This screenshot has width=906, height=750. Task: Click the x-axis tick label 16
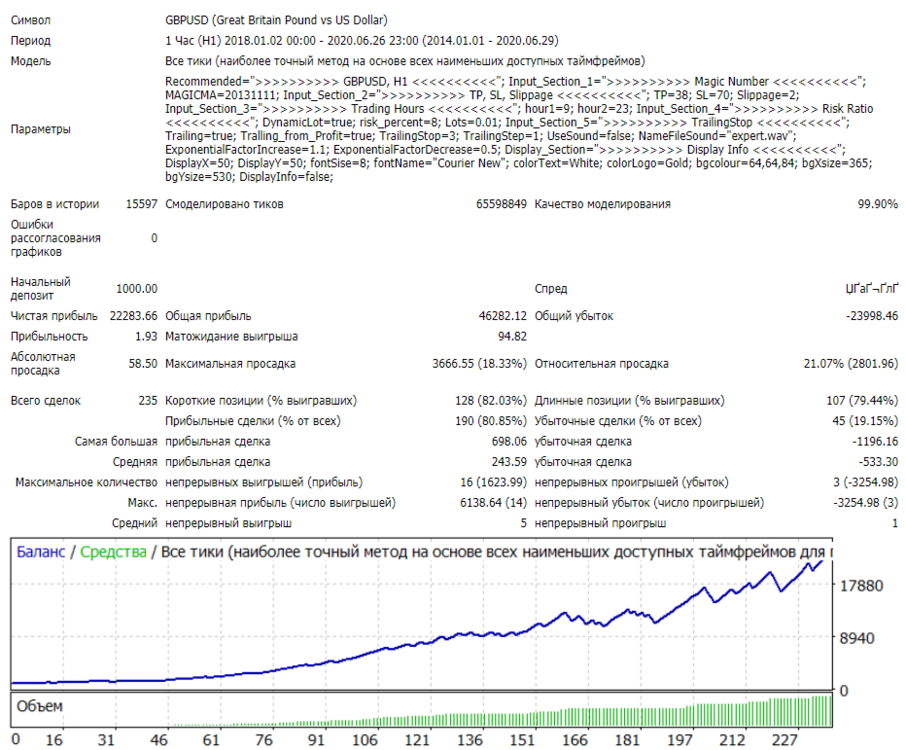pos(54,740)
